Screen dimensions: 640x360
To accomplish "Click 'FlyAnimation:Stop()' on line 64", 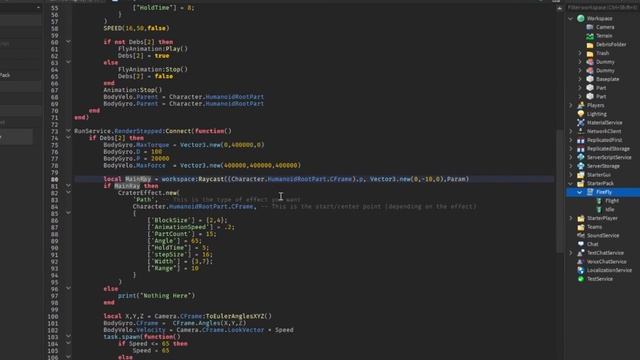I will point(153,69).
